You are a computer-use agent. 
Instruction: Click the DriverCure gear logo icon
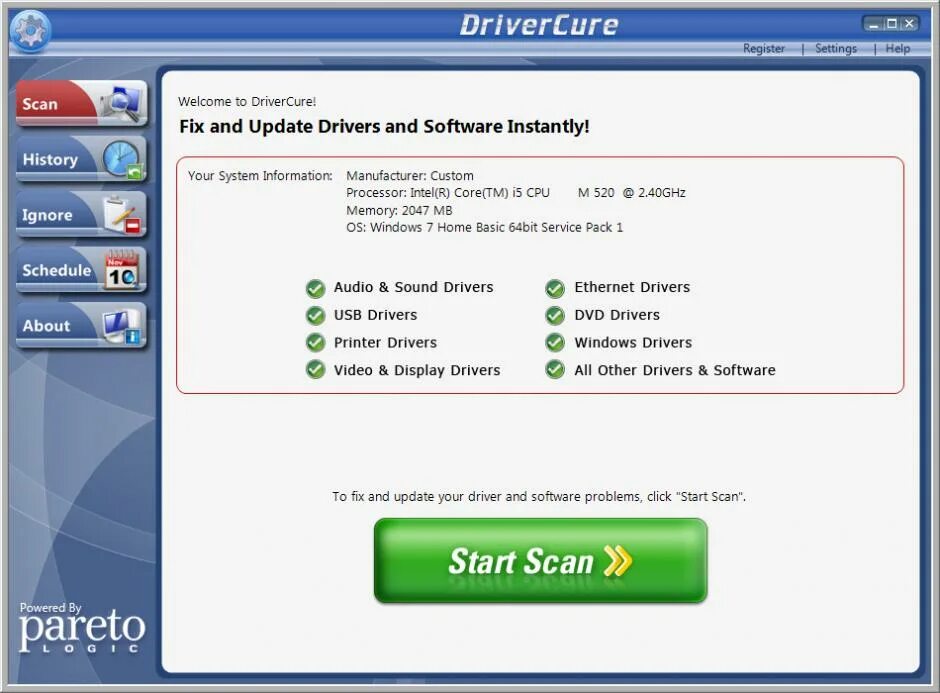pos(31,30)
